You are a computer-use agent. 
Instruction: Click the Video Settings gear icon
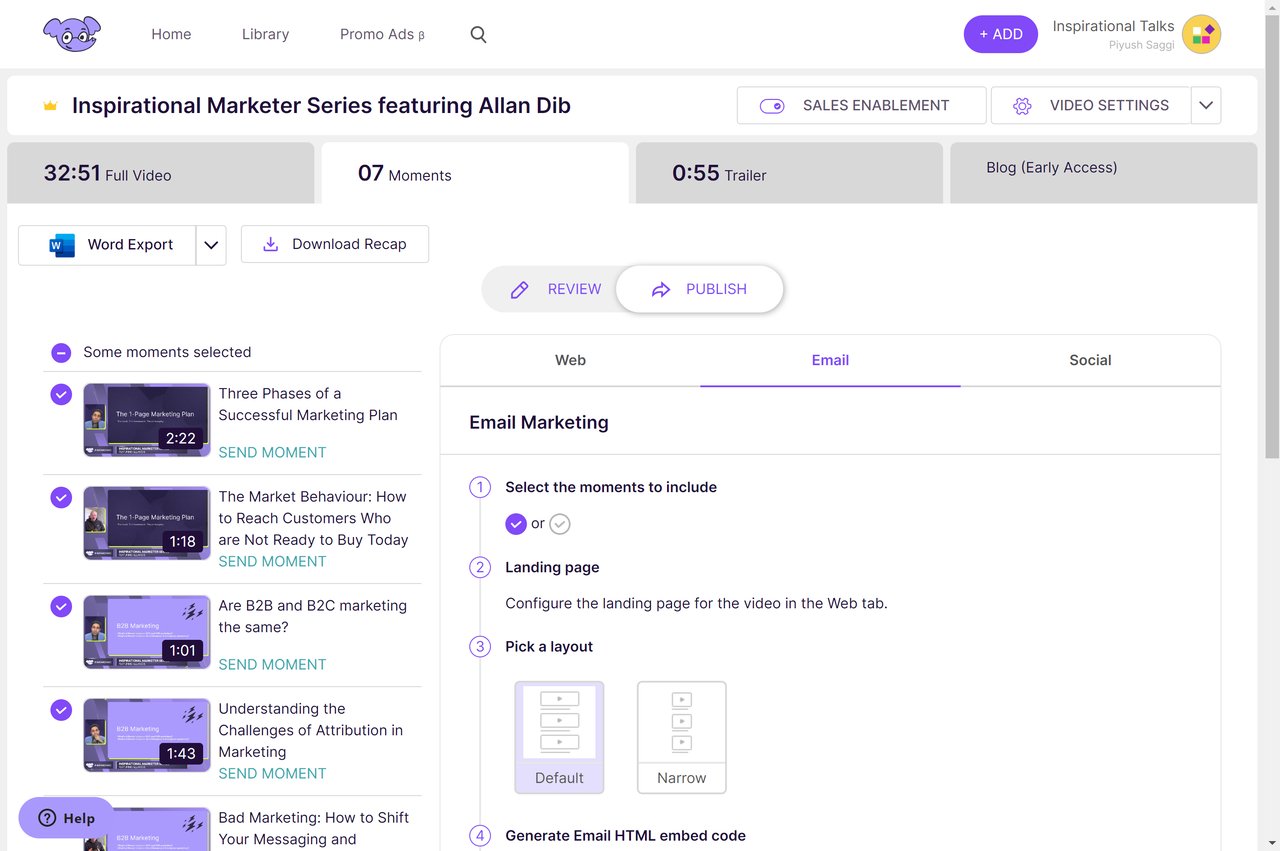[1021, 106]
